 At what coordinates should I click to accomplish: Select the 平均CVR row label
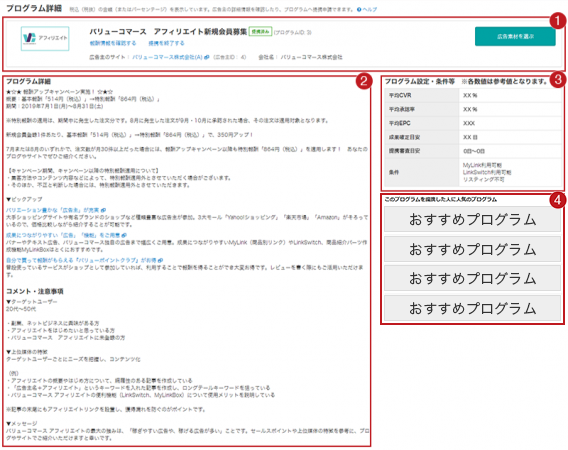[x=400, y=95]
